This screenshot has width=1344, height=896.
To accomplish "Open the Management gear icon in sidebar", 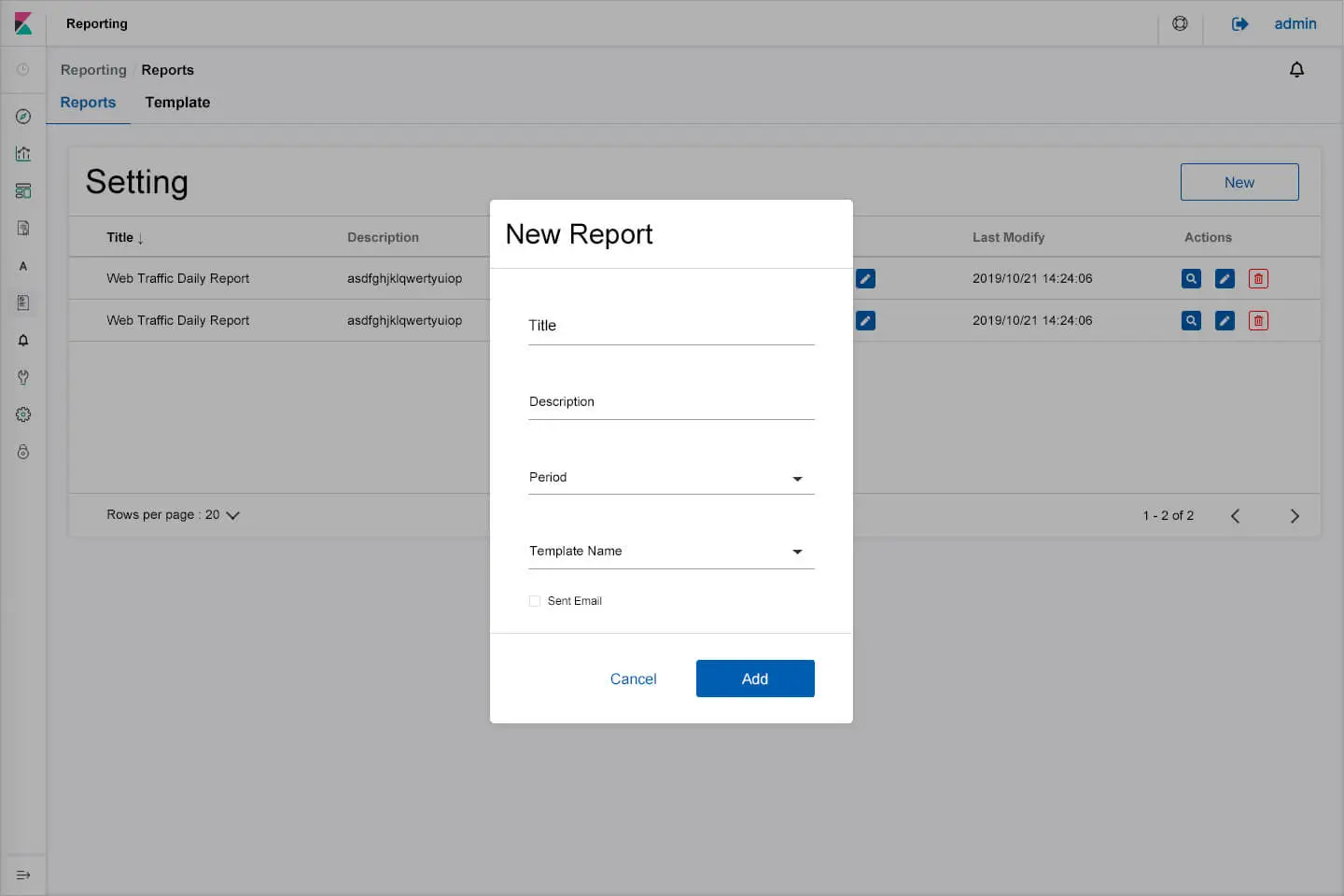I will point(23,414).
